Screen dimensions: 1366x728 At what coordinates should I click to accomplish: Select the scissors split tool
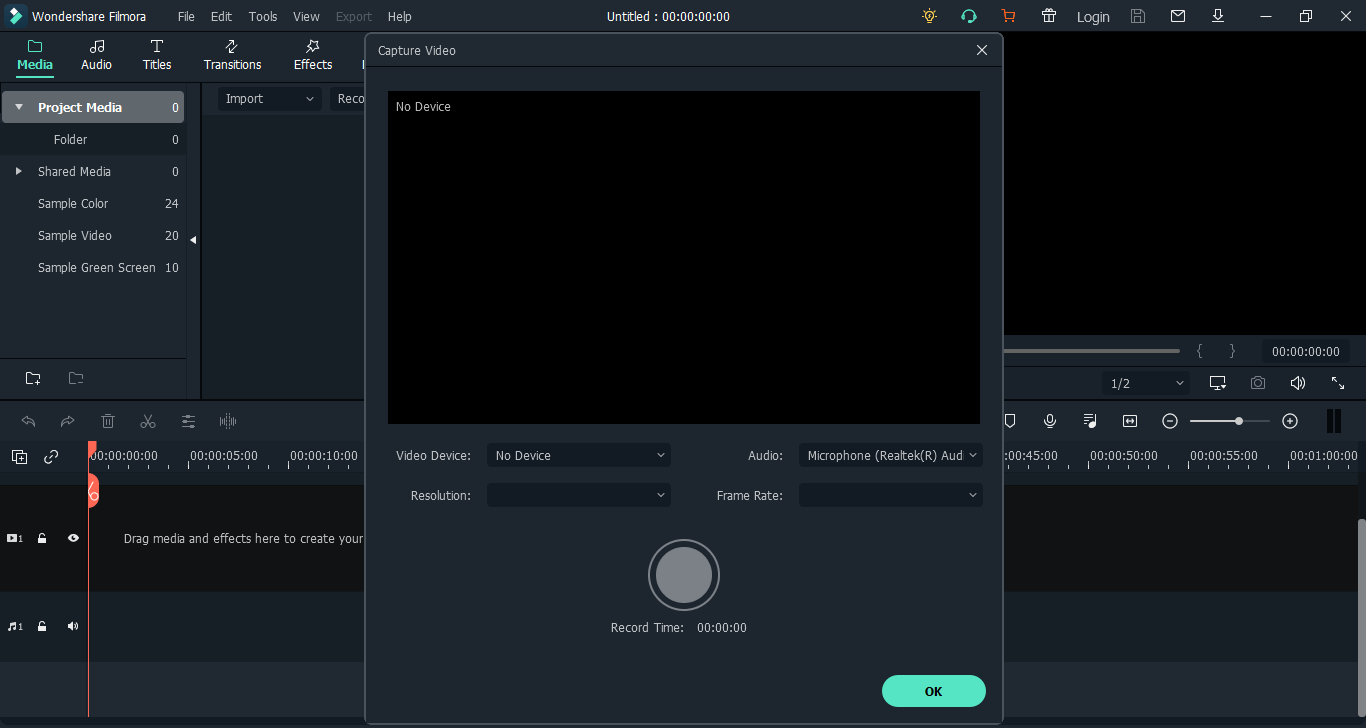point(148,421)
